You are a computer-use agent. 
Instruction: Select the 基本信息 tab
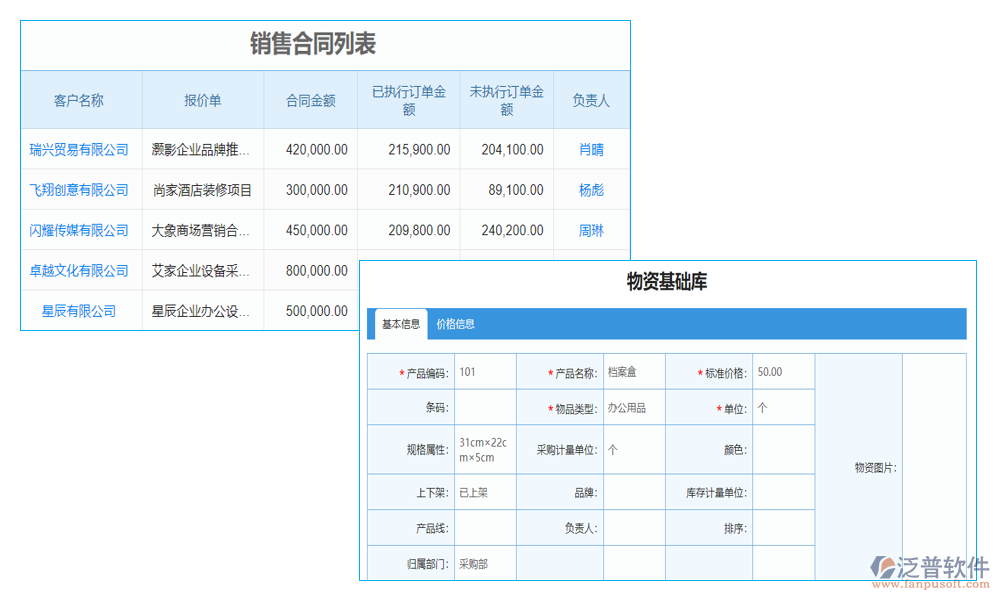click(399, 323)
